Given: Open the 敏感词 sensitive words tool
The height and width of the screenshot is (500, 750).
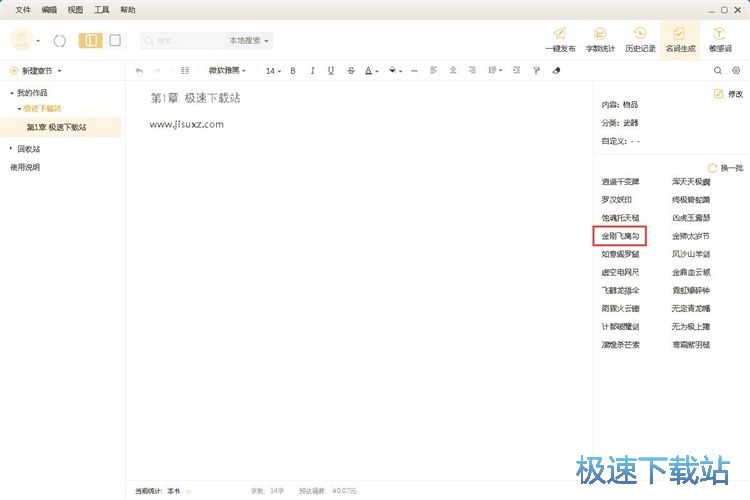Looking at the screenshot, I should click(x=720, y=40).
